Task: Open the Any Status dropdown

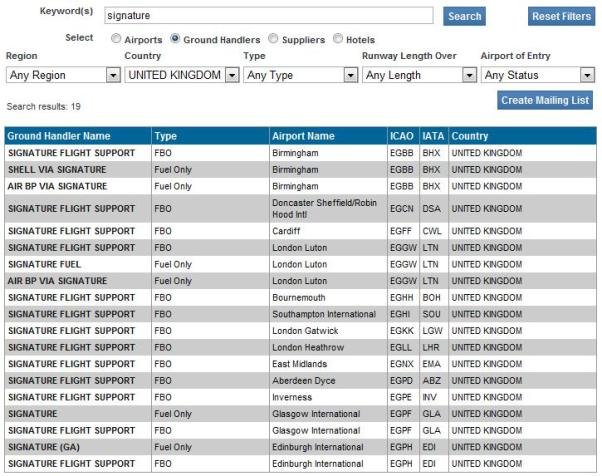Action: (x=538, y=75)
